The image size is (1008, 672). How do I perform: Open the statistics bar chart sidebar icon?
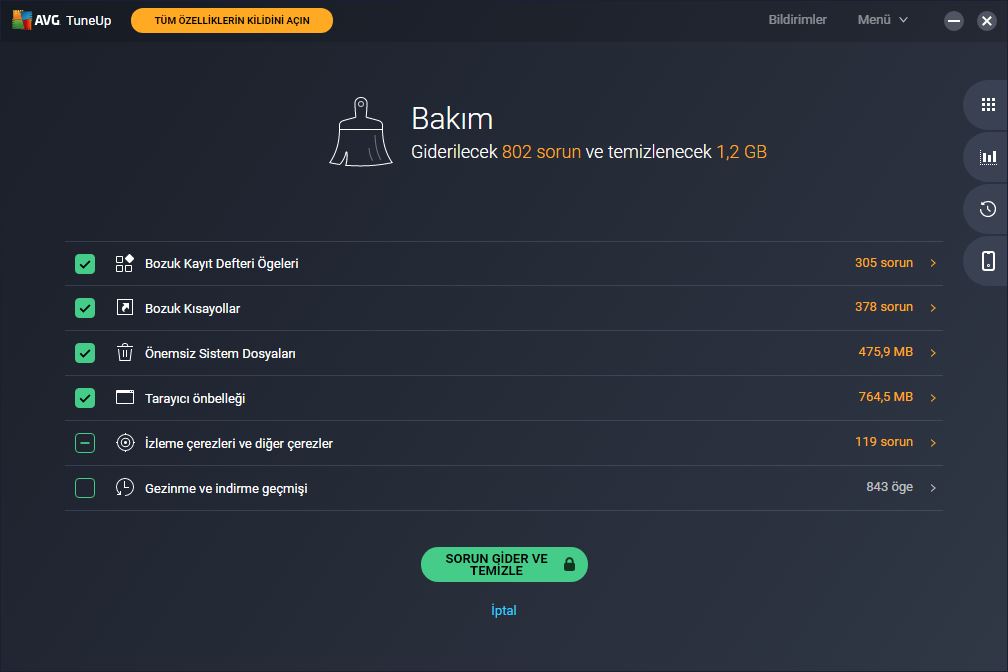988,157
